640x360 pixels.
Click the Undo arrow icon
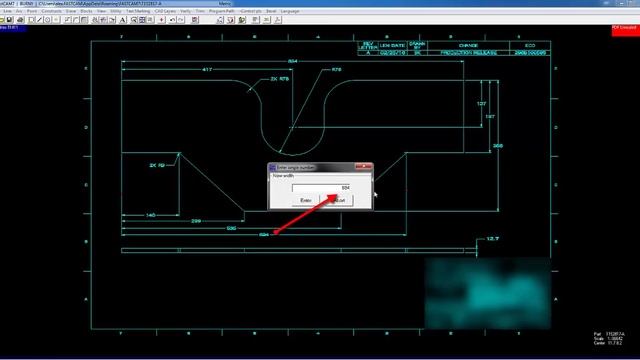tap(173, 20)
